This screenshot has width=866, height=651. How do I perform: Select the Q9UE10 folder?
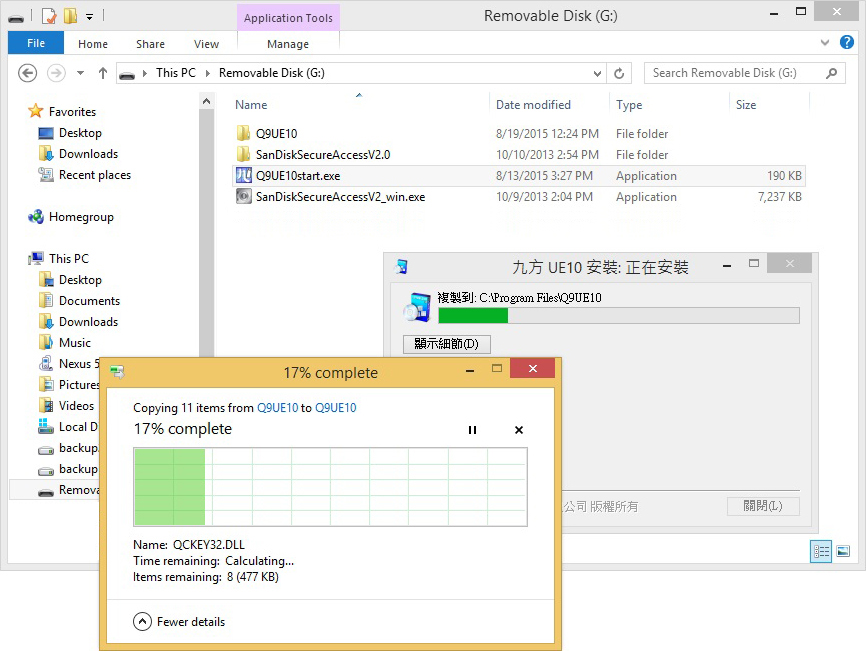[277, 134]
